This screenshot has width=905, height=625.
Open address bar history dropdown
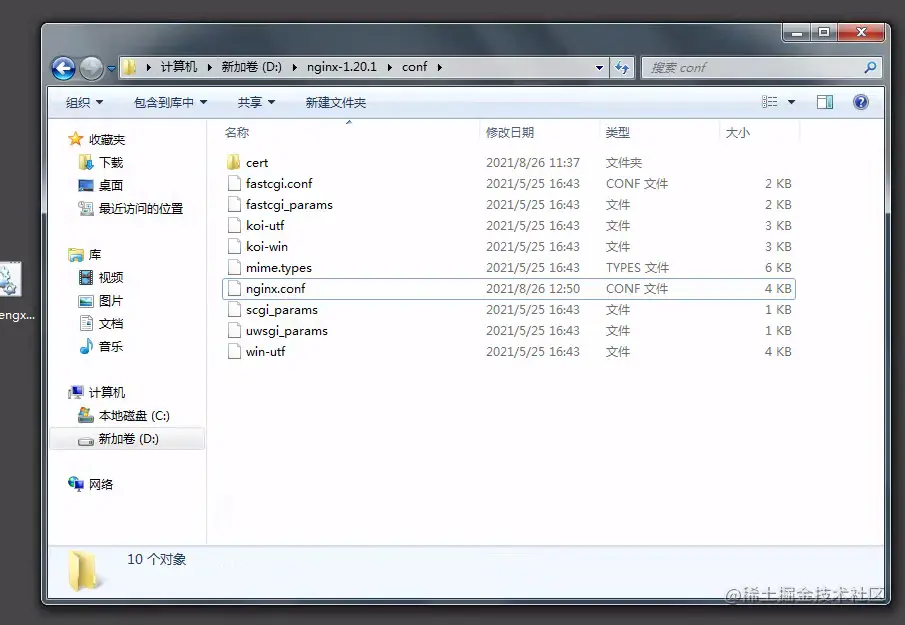[x=600, y=68]
